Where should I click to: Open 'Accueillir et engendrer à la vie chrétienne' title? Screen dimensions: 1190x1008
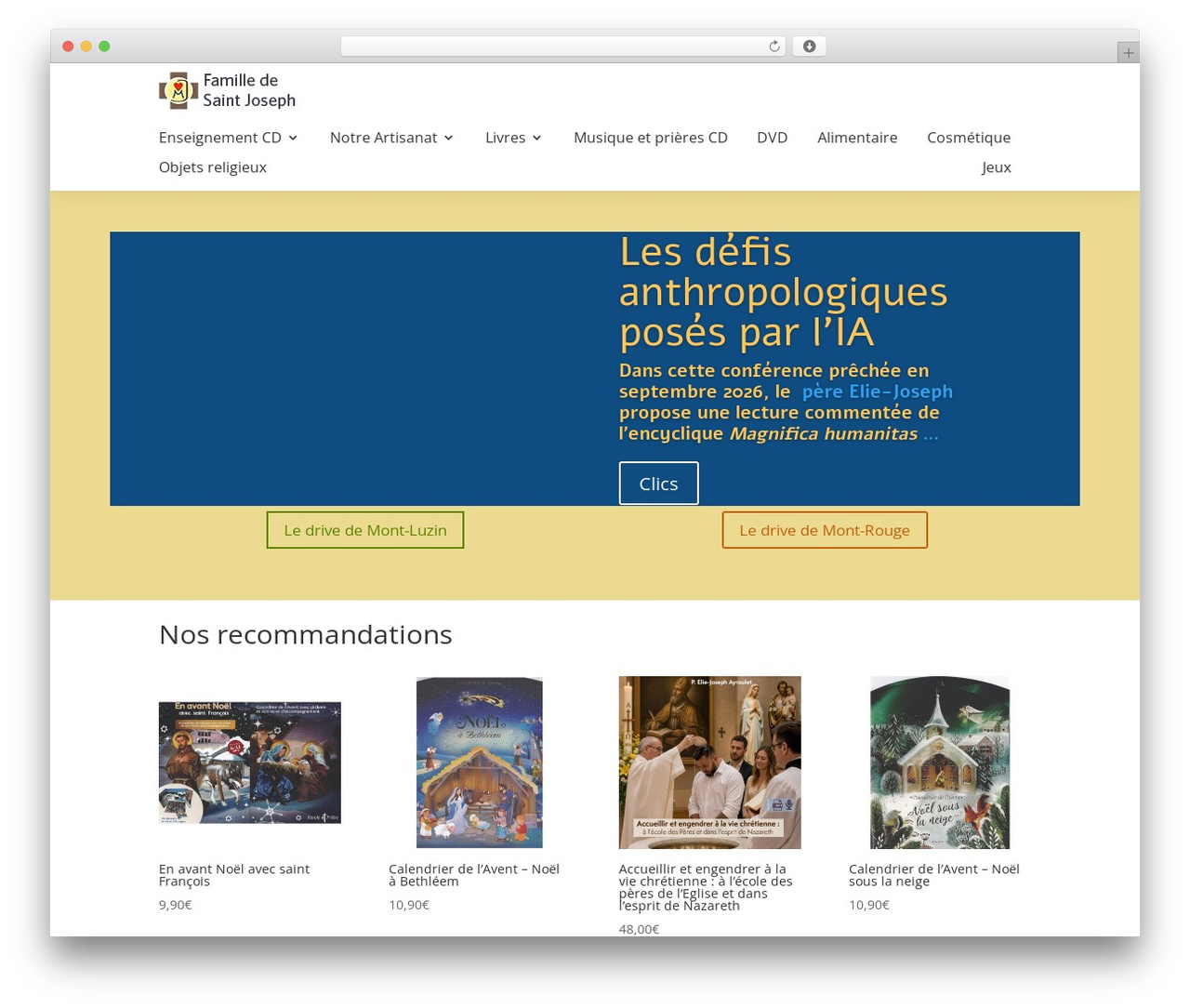[x=706, y=887]
